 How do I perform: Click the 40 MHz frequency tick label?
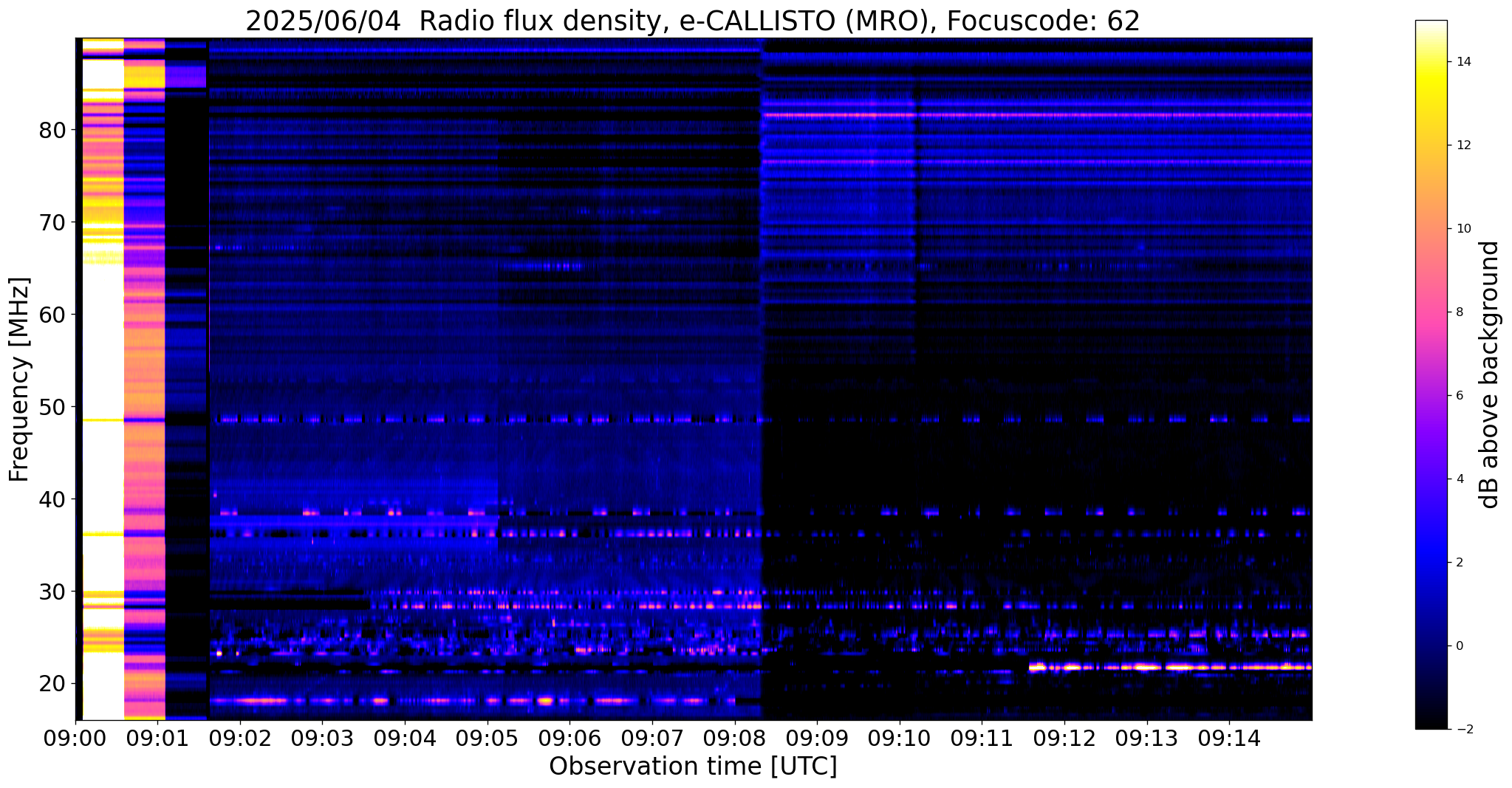pos(52,499)
